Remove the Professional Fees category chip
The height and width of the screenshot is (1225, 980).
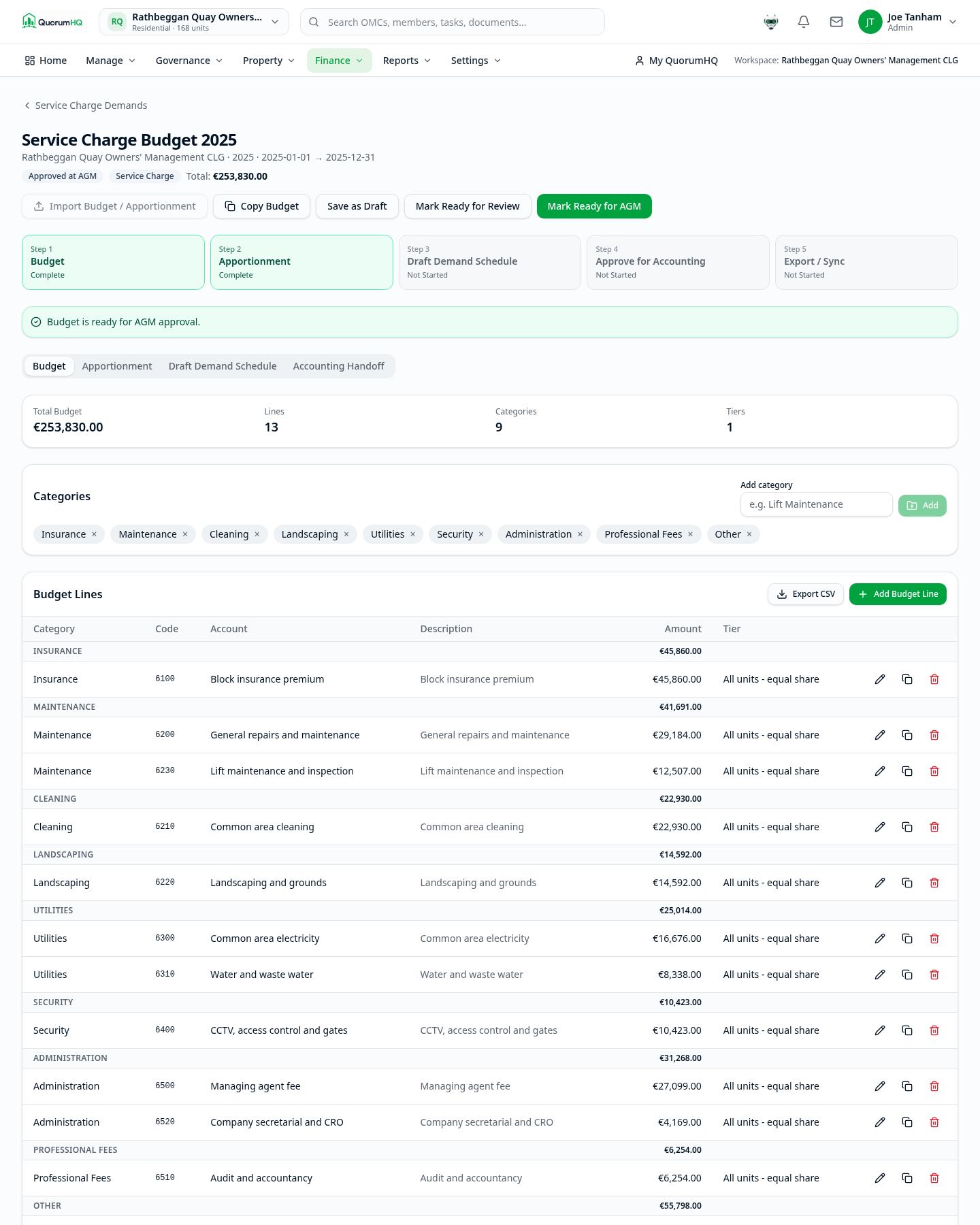690,534
